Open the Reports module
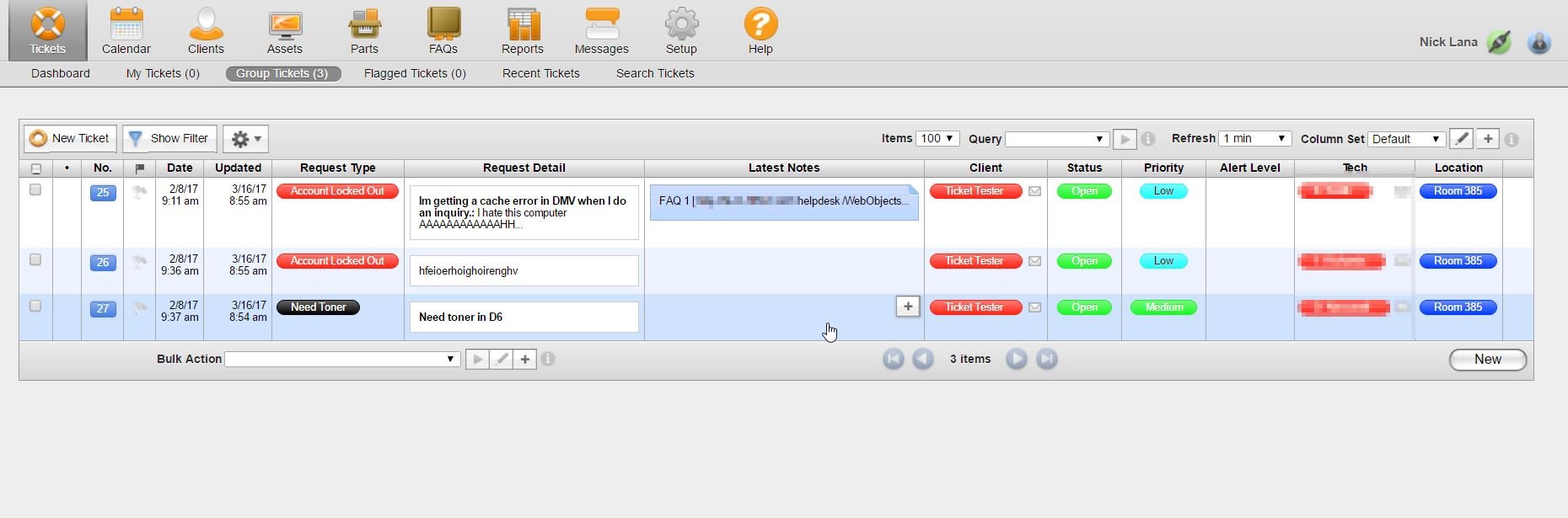This screenshot has height=518, width=1568. coord(523,31)
